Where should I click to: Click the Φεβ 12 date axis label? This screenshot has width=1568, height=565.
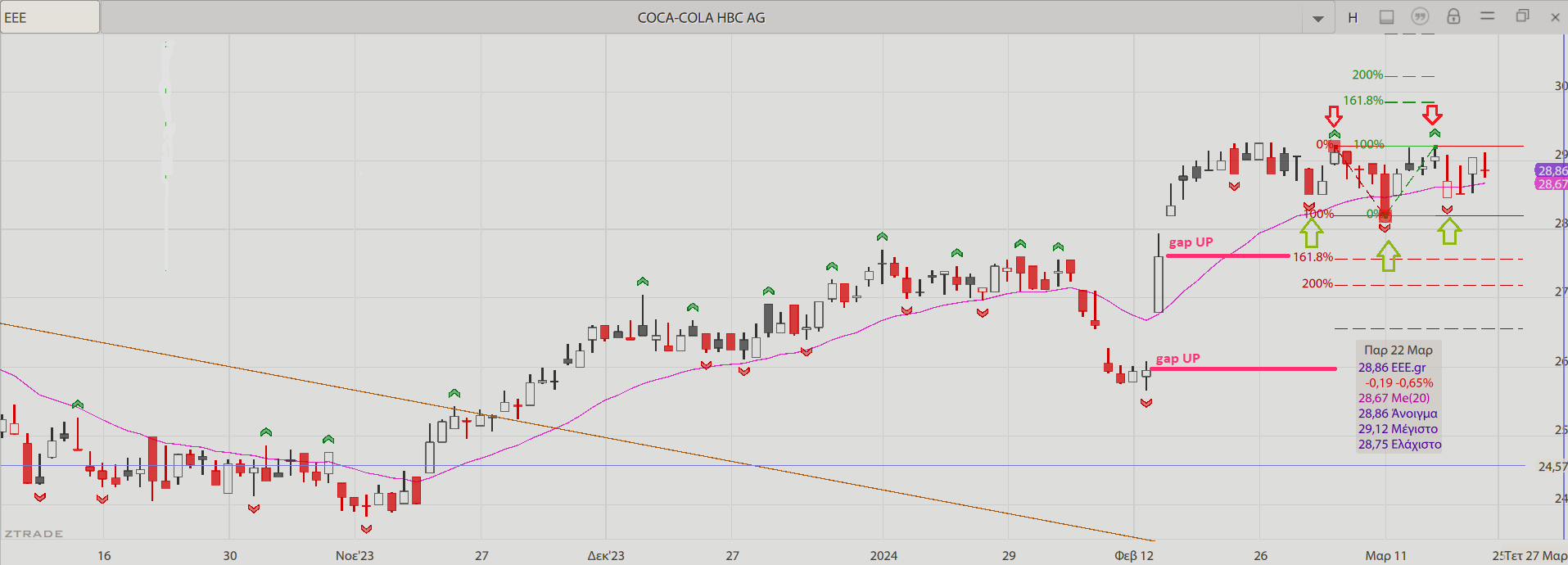[1134, 555]
